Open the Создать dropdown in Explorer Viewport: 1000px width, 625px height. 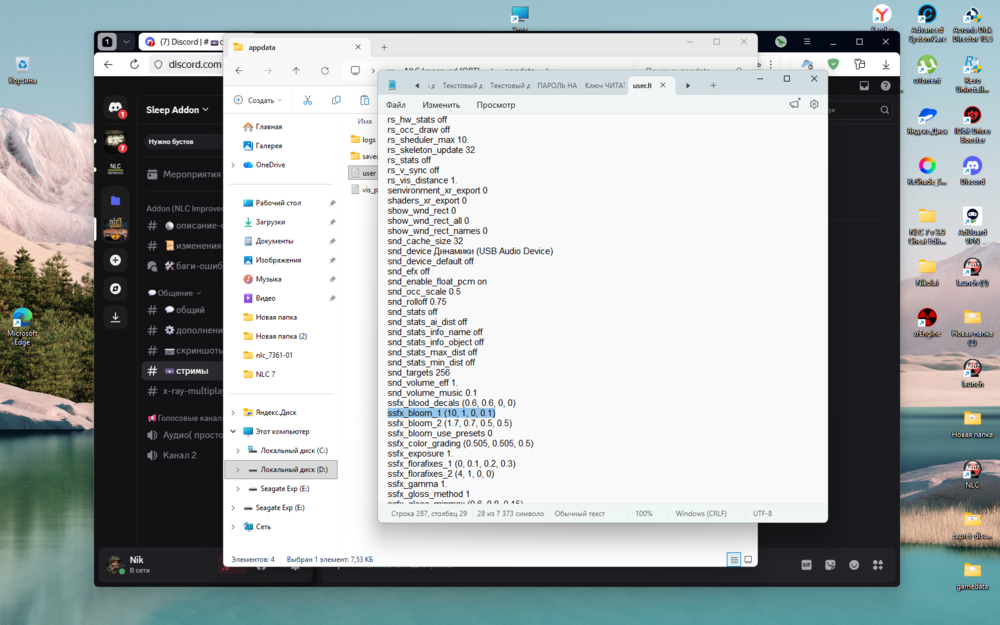pos(258,100)
